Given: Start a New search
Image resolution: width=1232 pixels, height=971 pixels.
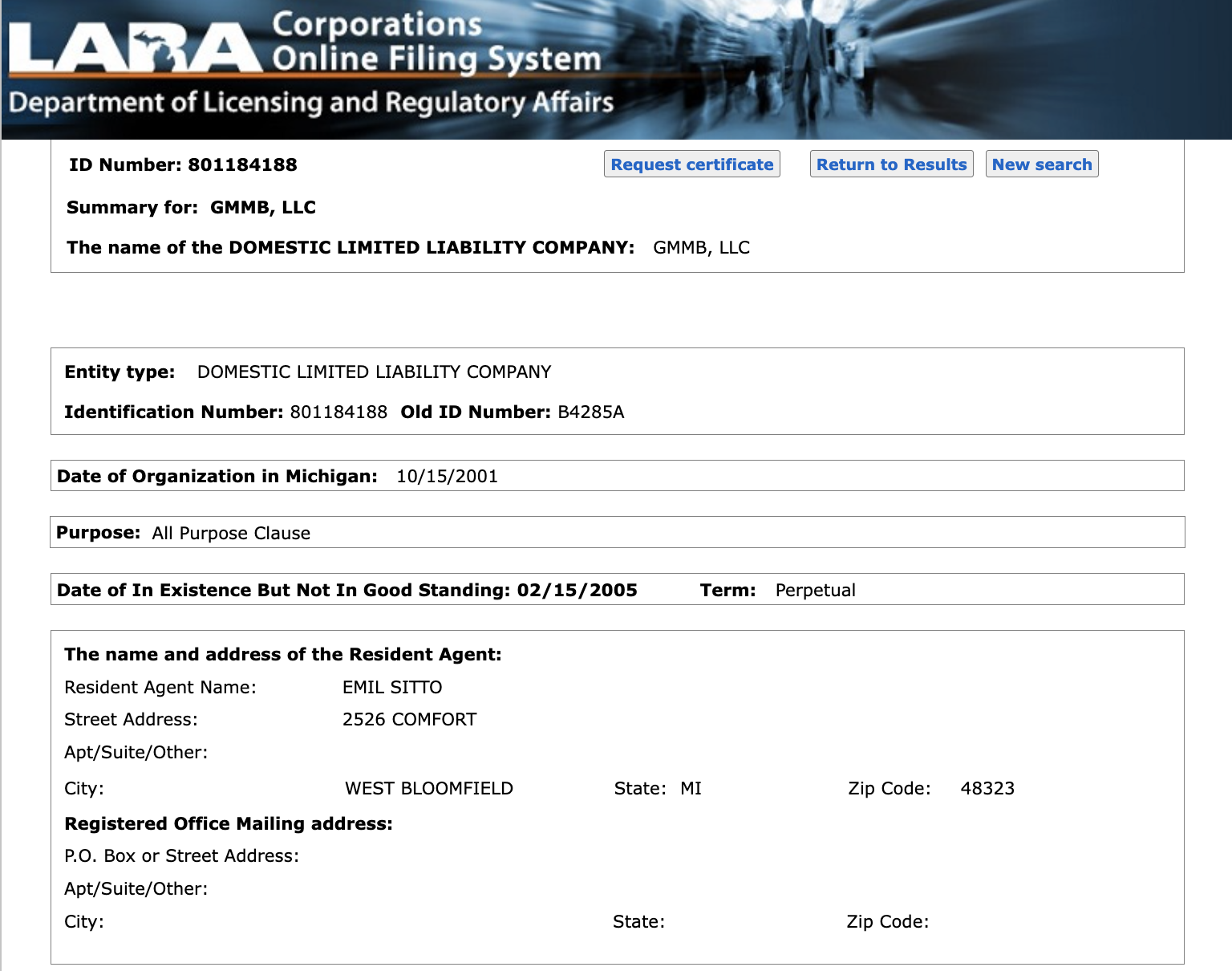Looking at the screenshot, I should pyautogui.click(x=1042, y=165).
